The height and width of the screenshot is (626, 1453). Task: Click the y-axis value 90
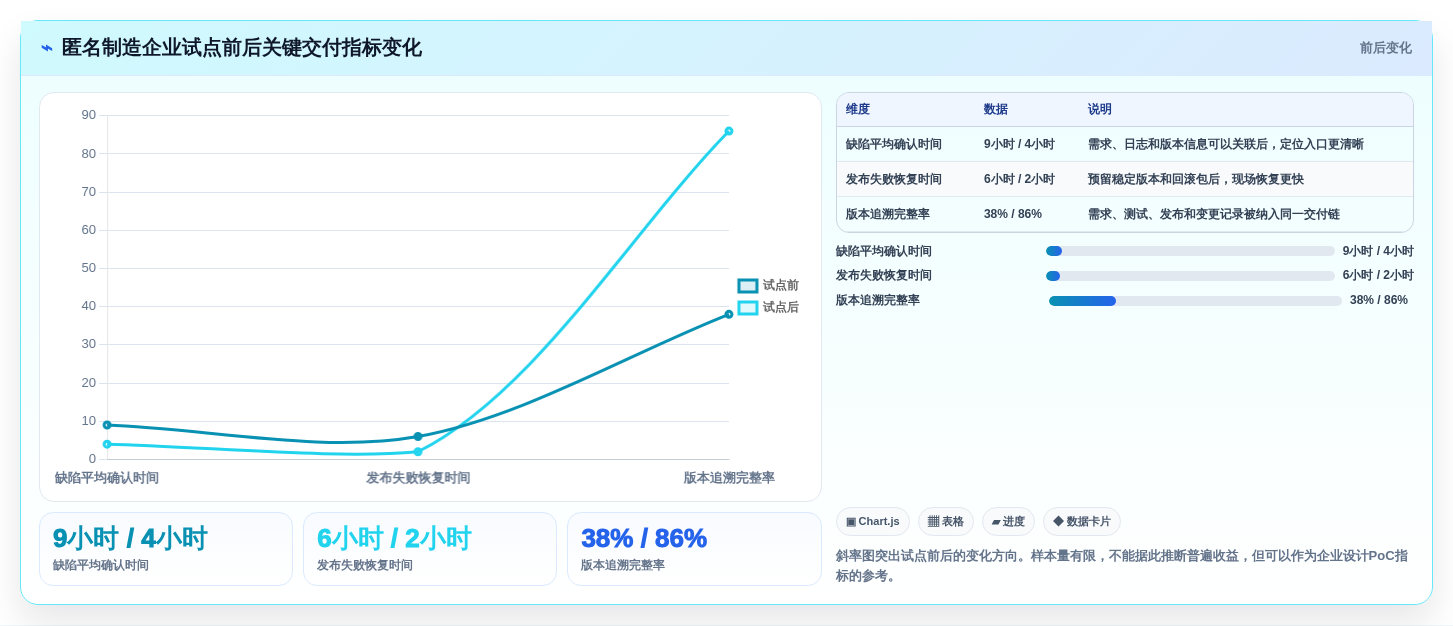click(x=89, y=115)
